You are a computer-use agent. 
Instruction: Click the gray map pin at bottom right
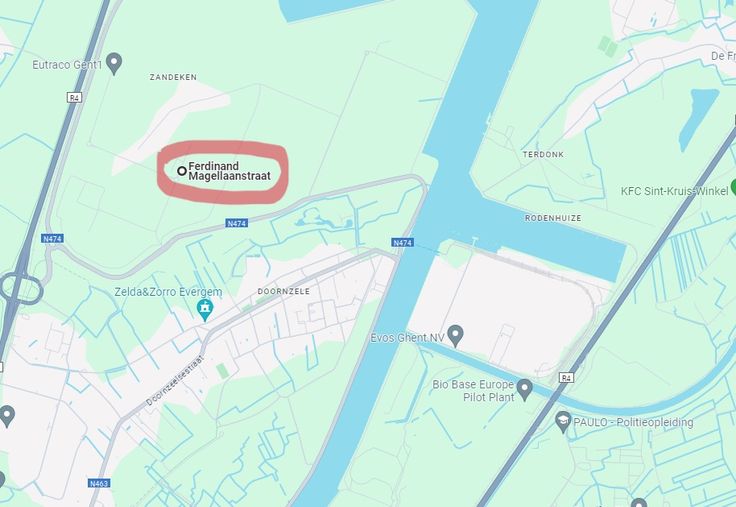[x=639, y=502]
